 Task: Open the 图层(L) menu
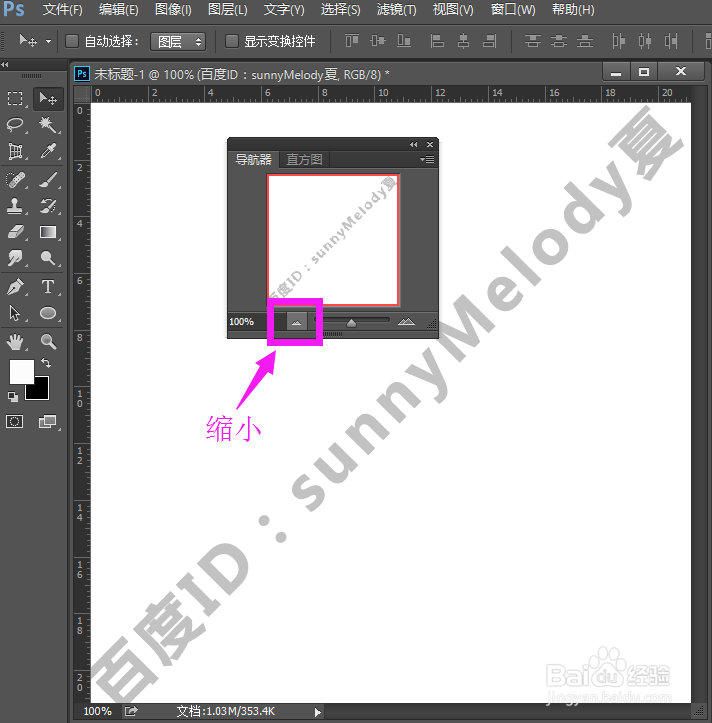[227, 9]
